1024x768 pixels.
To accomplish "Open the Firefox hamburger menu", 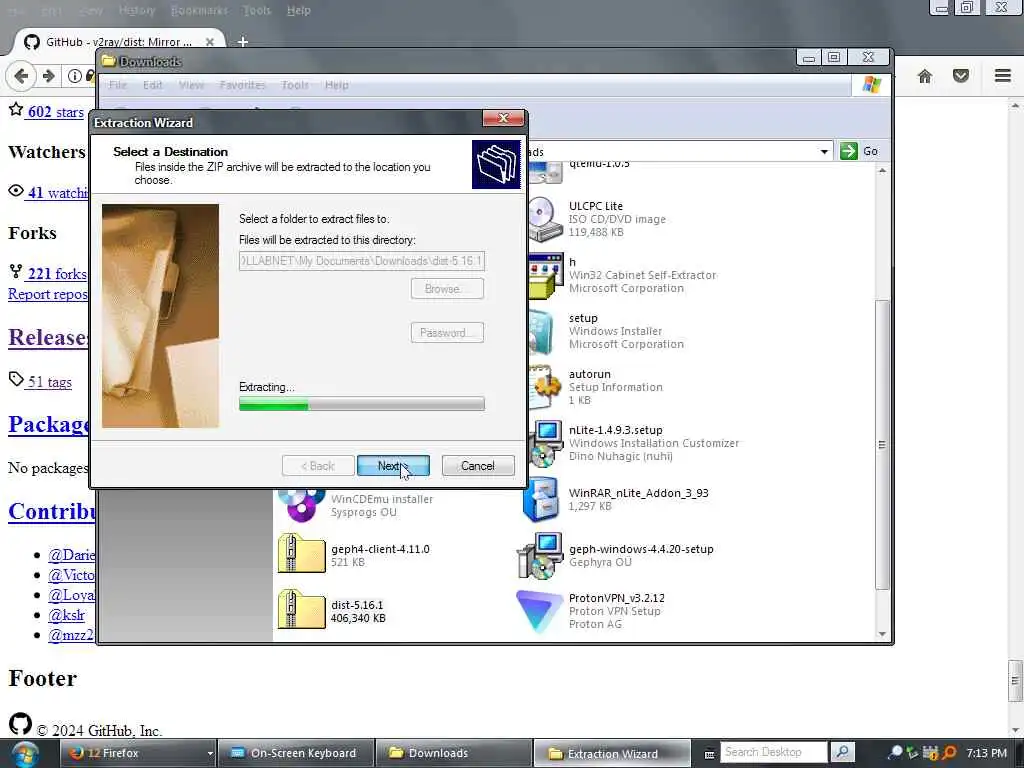I will [x=1002, y=76].
